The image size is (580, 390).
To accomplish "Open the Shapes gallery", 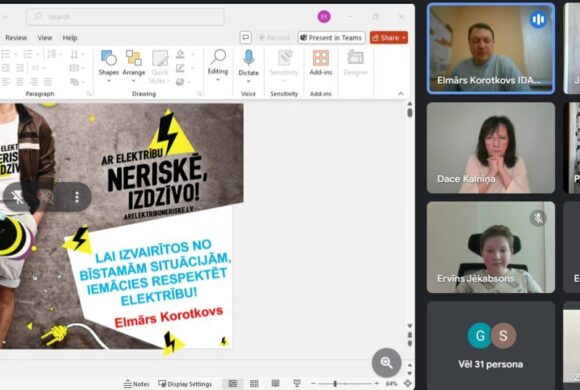I will coord(108,63).
